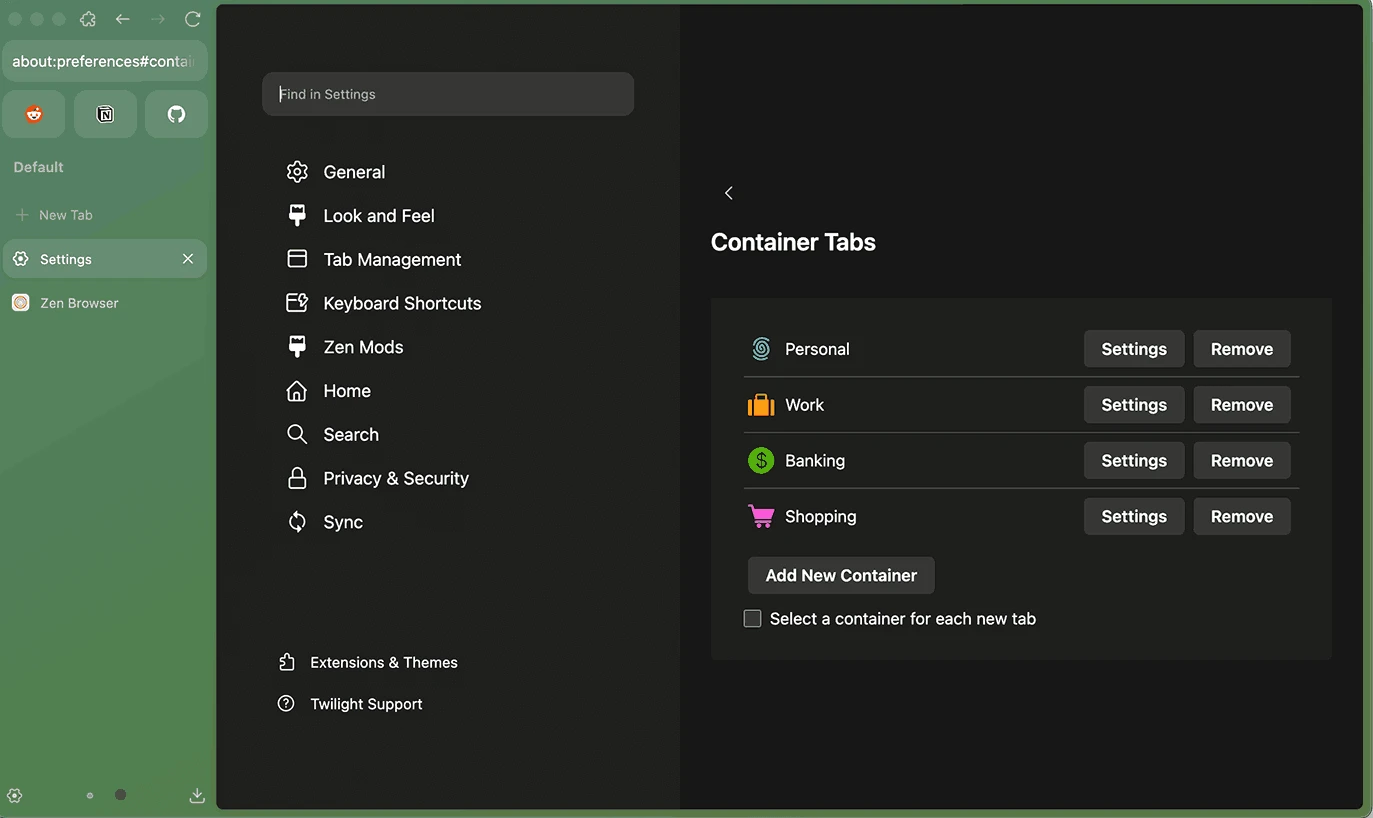
Task: Open a New Tab from the sidebar
Action: pos(105,215)
